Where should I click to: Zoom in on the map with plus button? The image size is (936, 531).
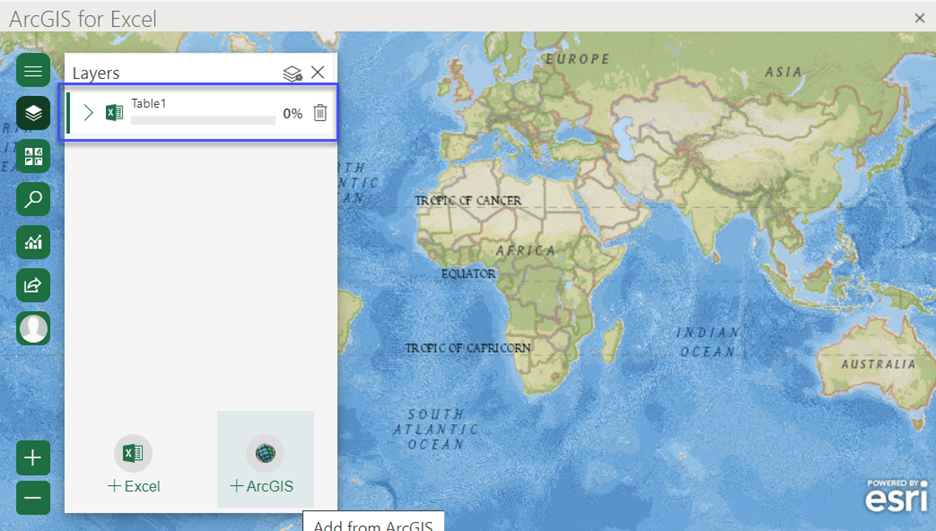33,458
